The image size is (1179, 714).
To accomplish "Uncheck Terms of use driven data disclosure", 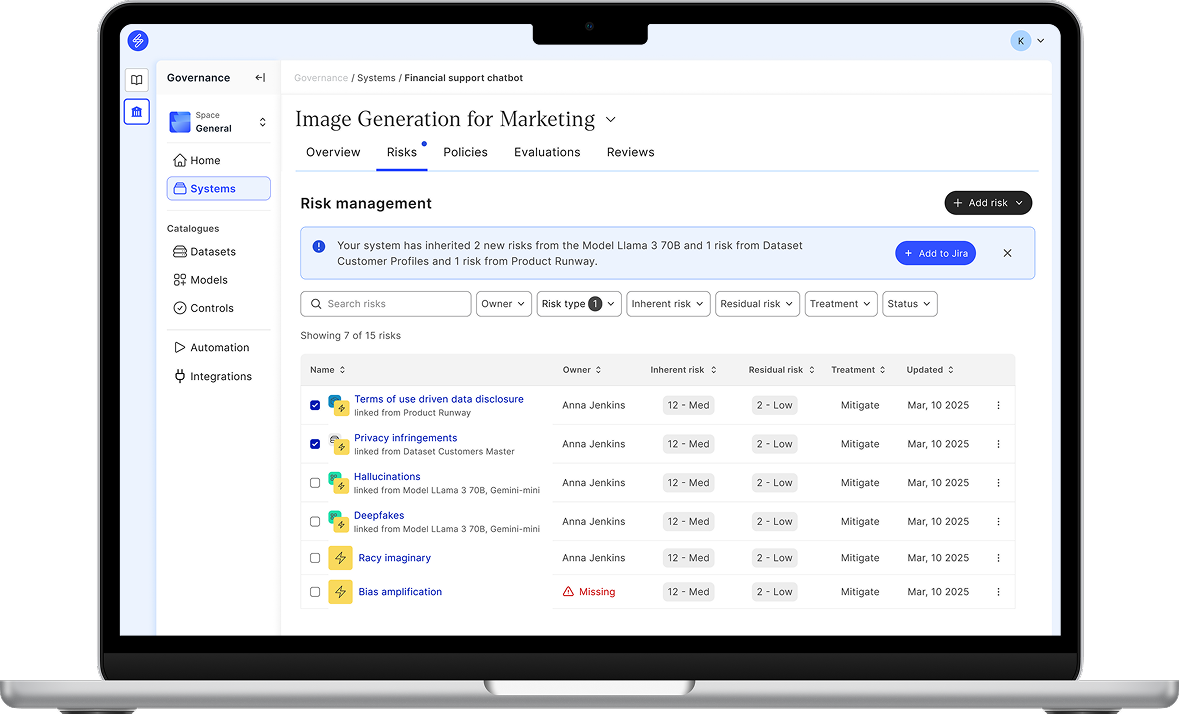I will [315, 405].
